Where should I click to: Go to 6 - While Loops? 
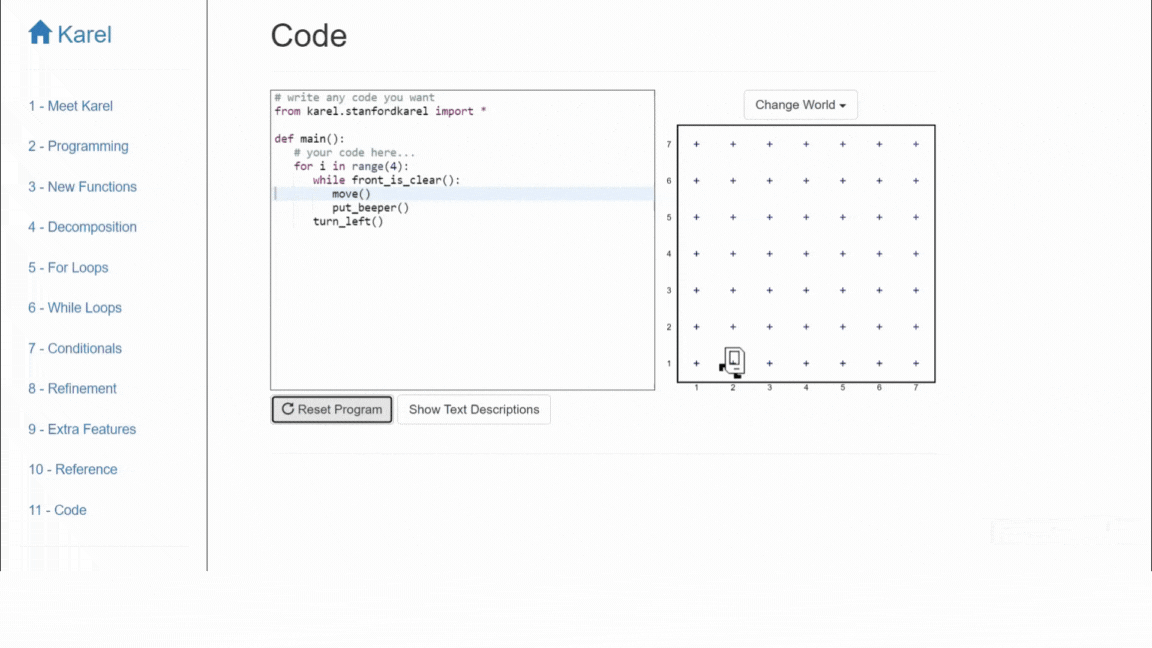pyautogui.click(x=75, y=308)
